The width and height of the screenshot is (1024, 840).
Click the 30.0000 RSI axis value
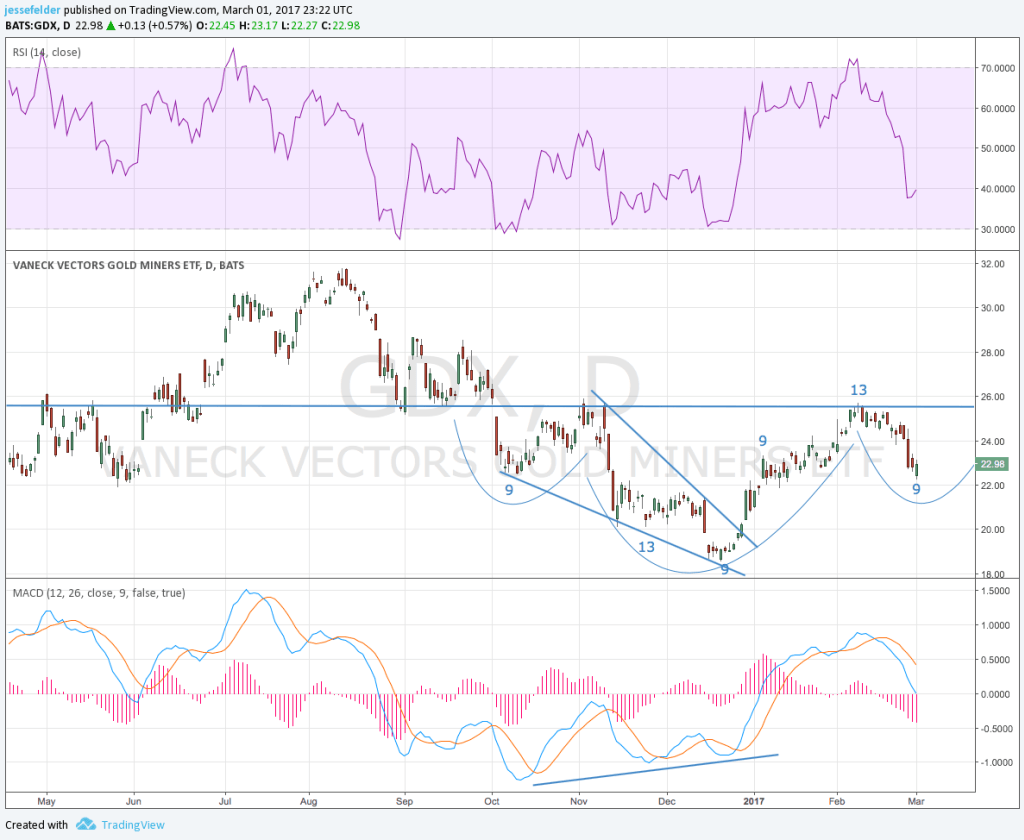point(998,229)
